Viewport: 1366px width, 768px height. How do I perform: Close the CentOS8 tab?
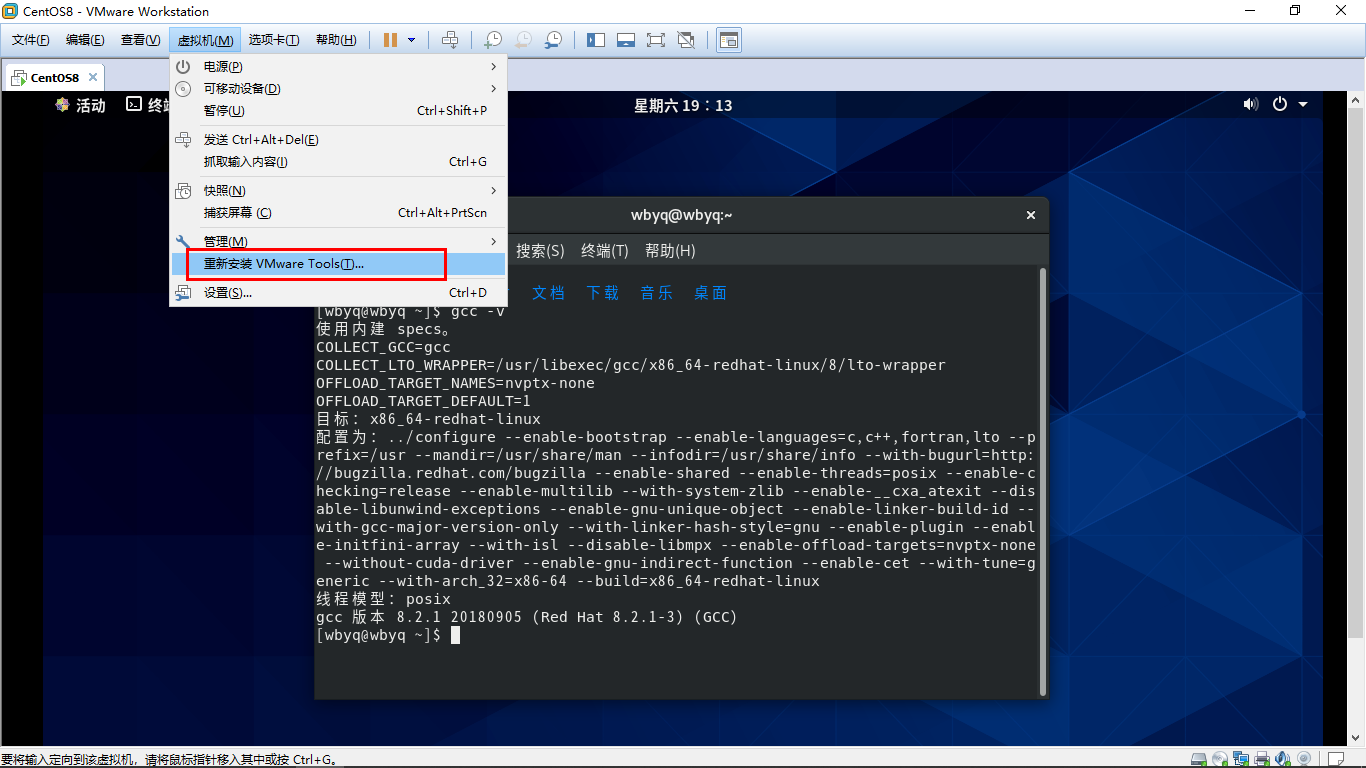click(93, 77)
